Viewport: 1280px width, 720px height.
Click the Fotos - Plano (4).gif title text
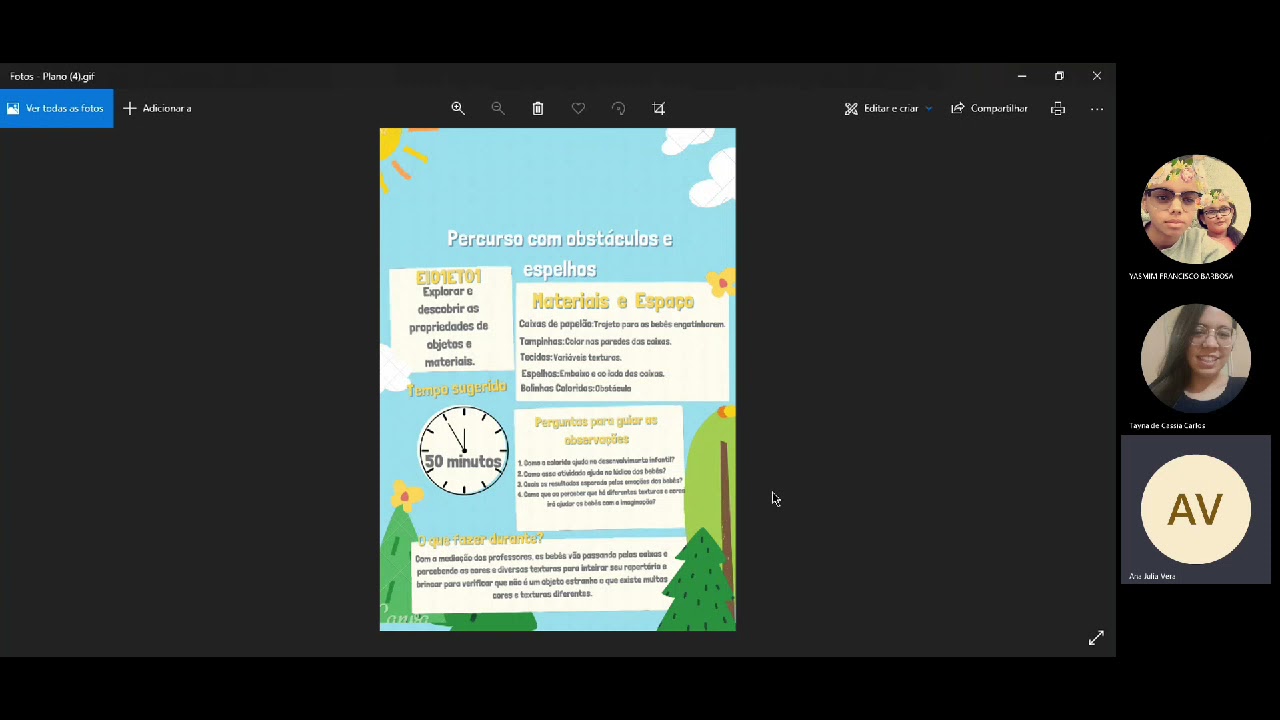(x=52, y=76)
